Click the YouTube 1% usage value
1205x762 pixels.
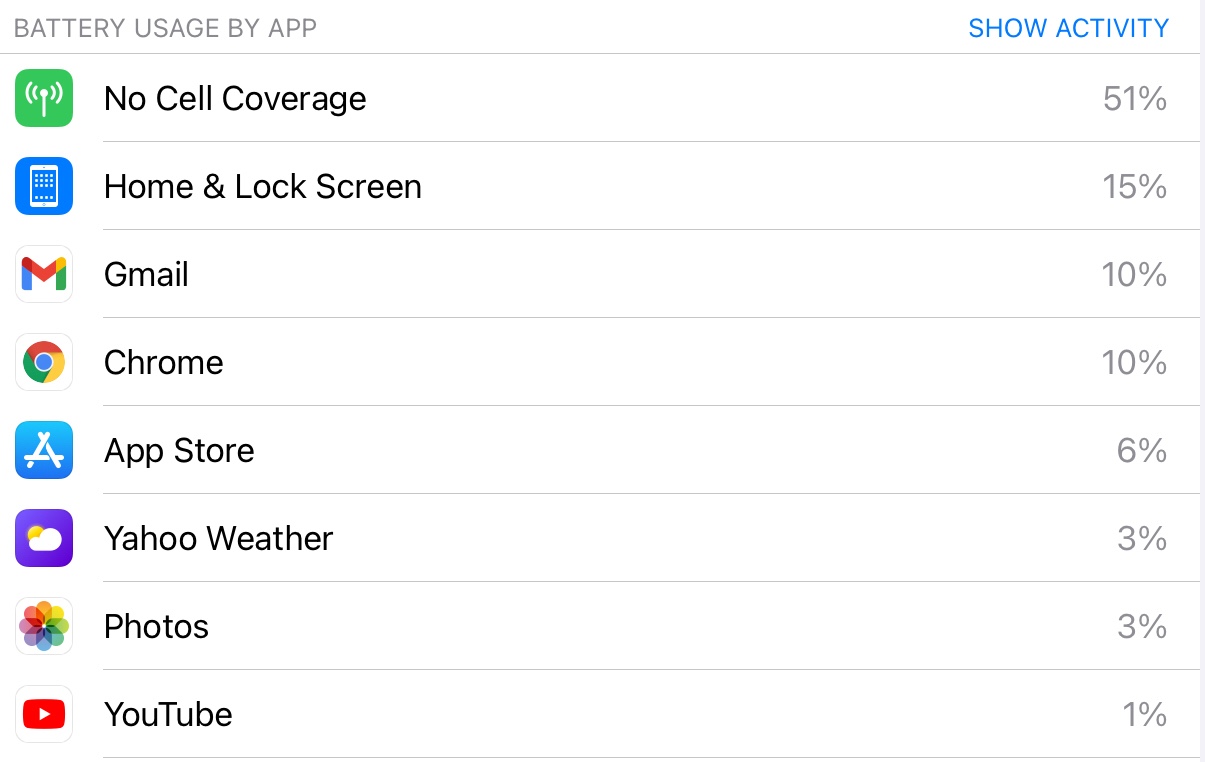pos(1144,714)
